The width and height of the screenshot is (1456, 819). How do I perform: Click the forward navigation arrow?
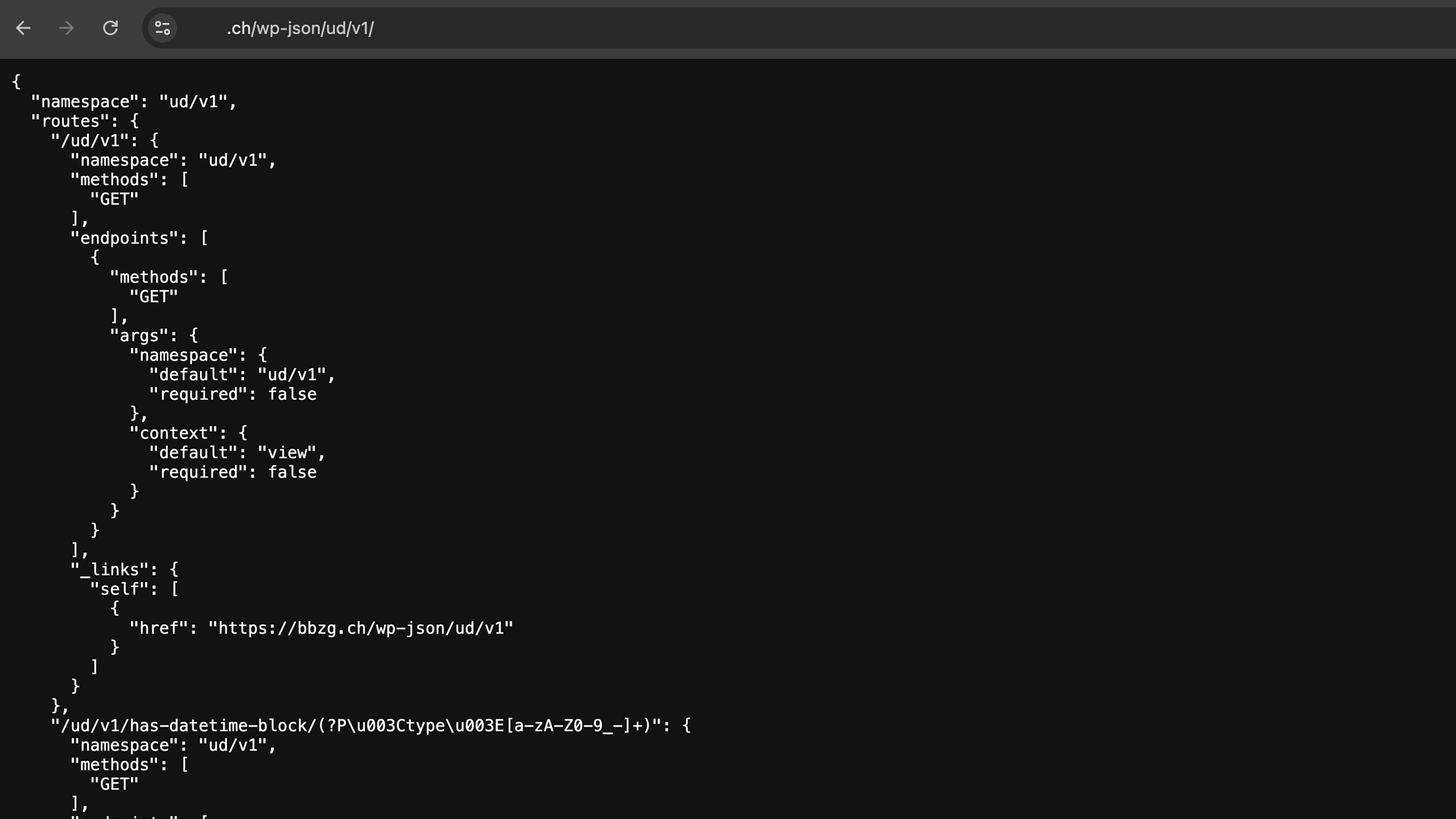67,28
